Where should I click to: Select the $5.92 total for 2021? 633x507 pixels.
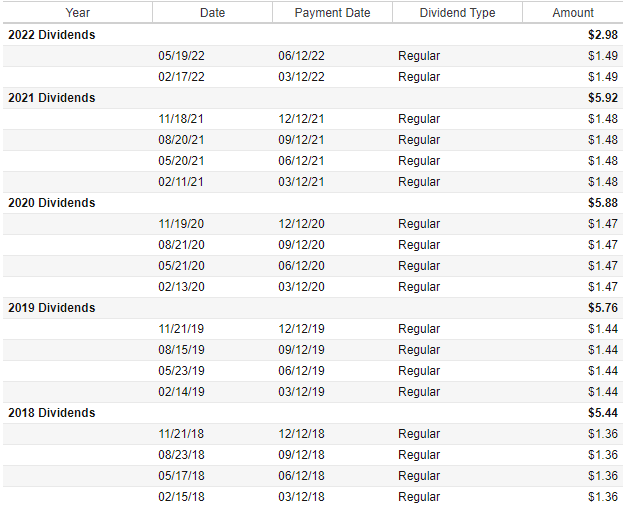603,98
